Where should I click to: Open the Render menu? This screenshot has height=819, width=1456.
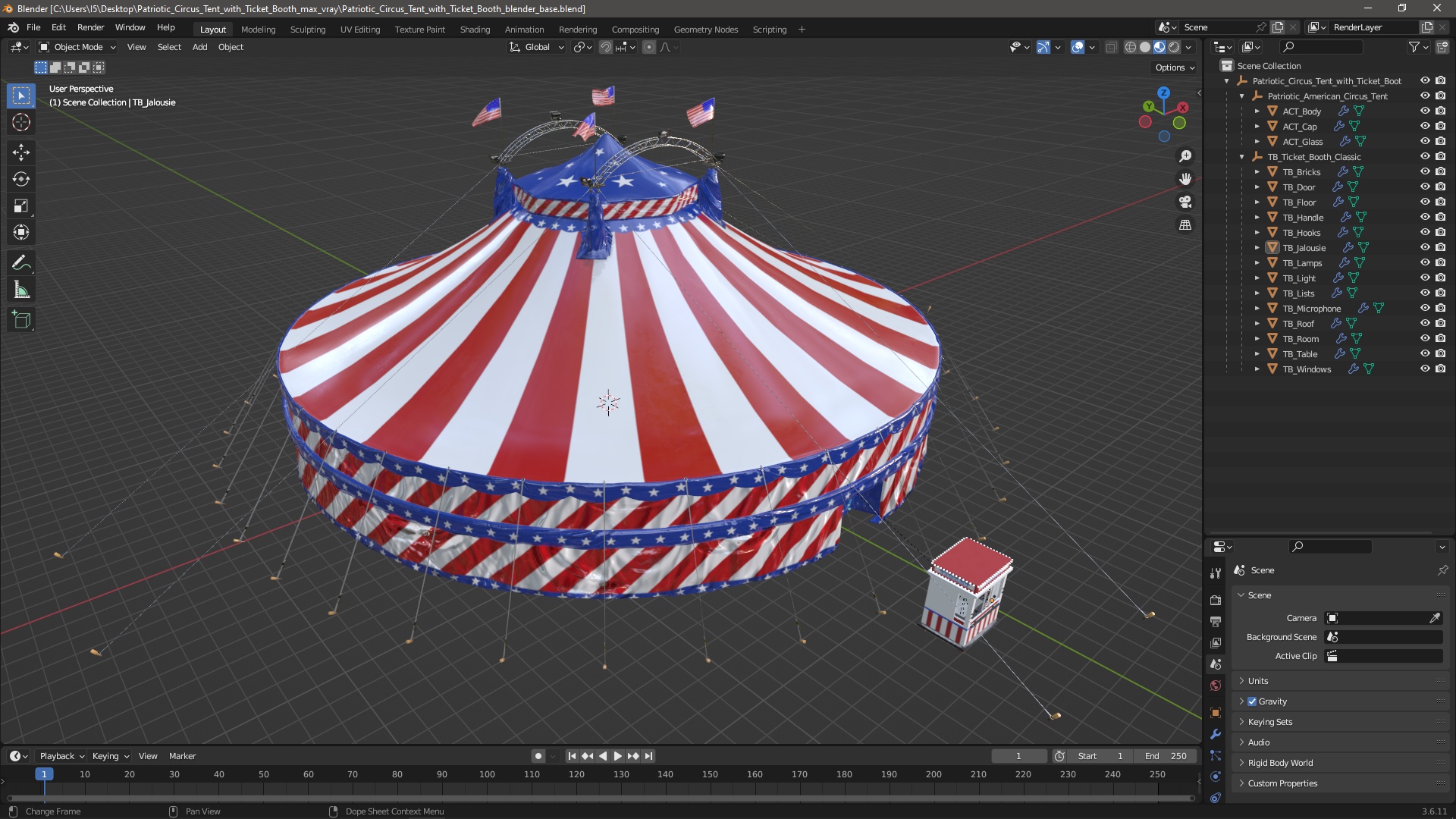[90, 27]
